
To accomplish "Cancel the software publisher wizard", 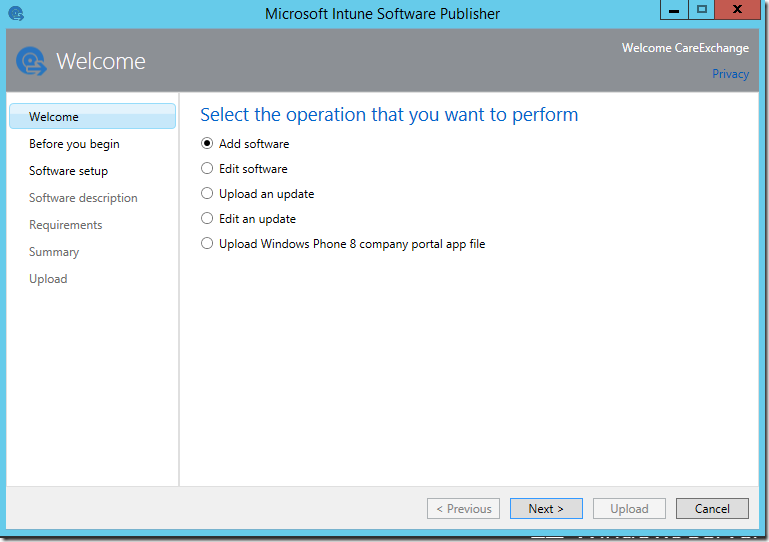I will click(x=712, y=509).
